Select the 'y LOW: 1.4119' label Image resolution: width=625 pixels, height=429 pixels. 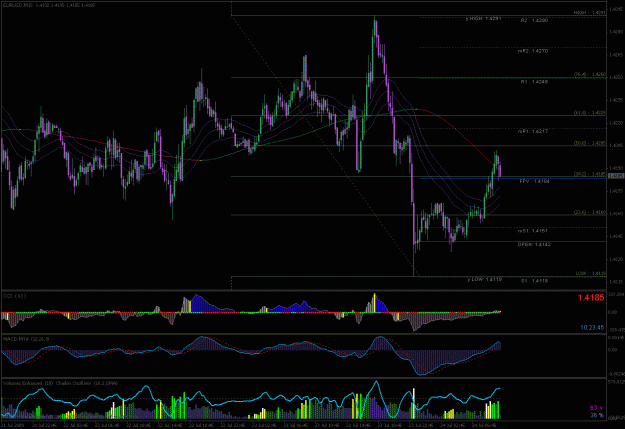[484, 279]
